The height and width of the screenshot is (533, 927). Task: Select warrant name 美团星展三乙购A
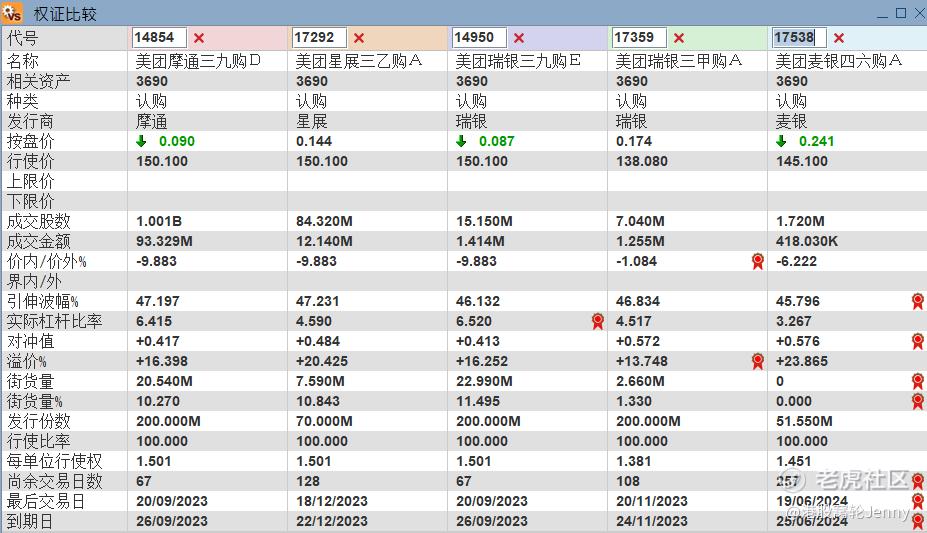(x=359, y=61)
